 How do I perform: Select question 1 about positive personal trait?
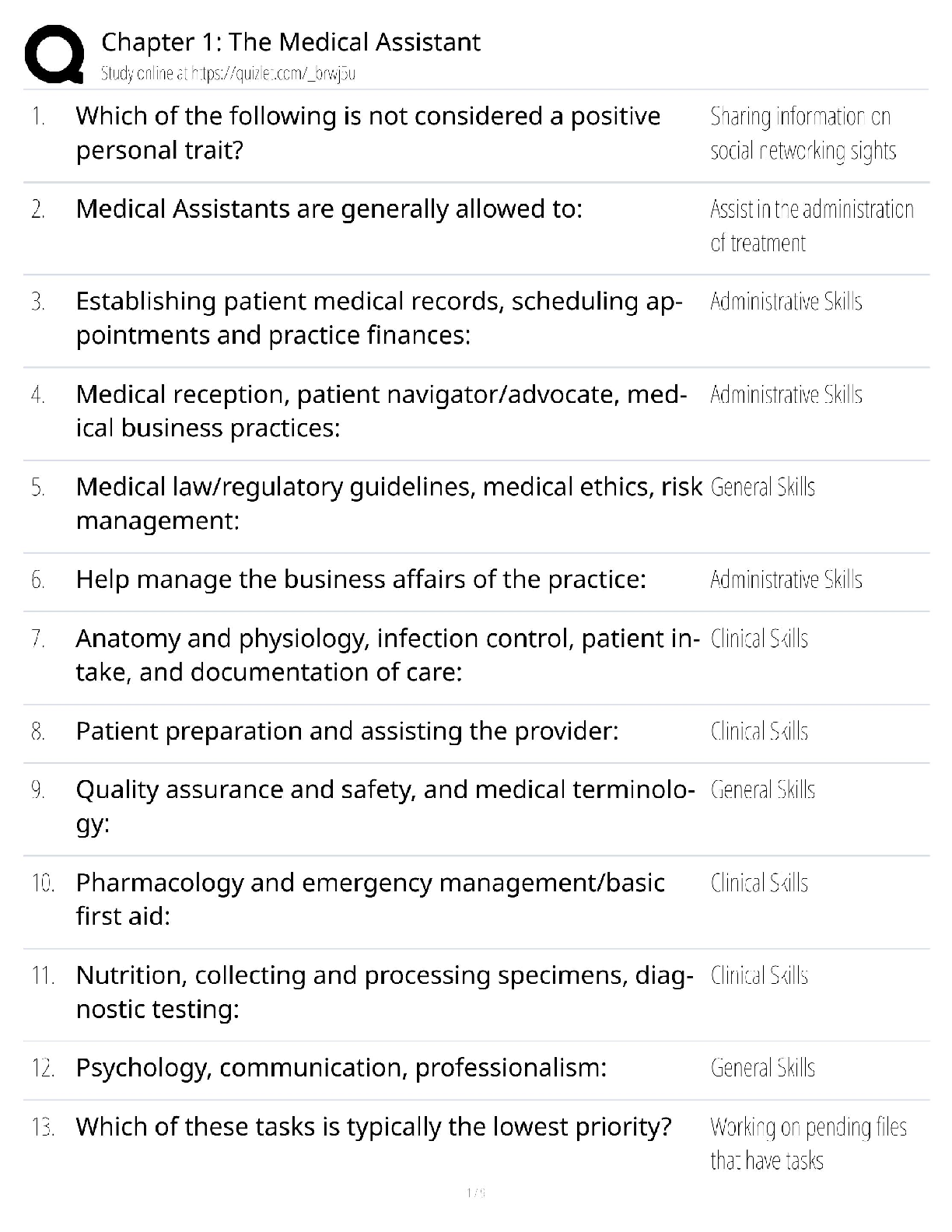[367, 133]
